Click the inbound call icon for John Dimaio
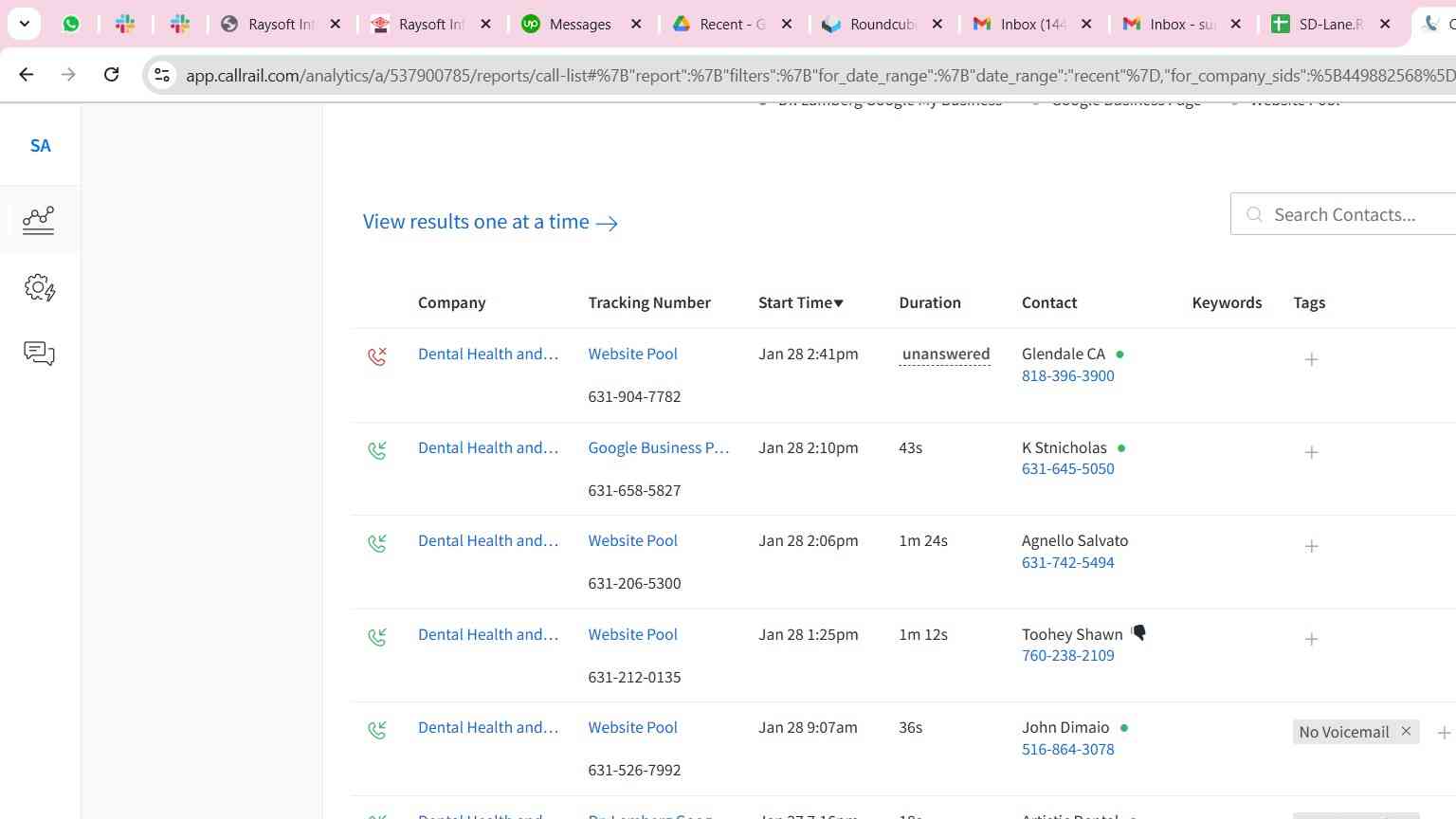 pos(377,729)
